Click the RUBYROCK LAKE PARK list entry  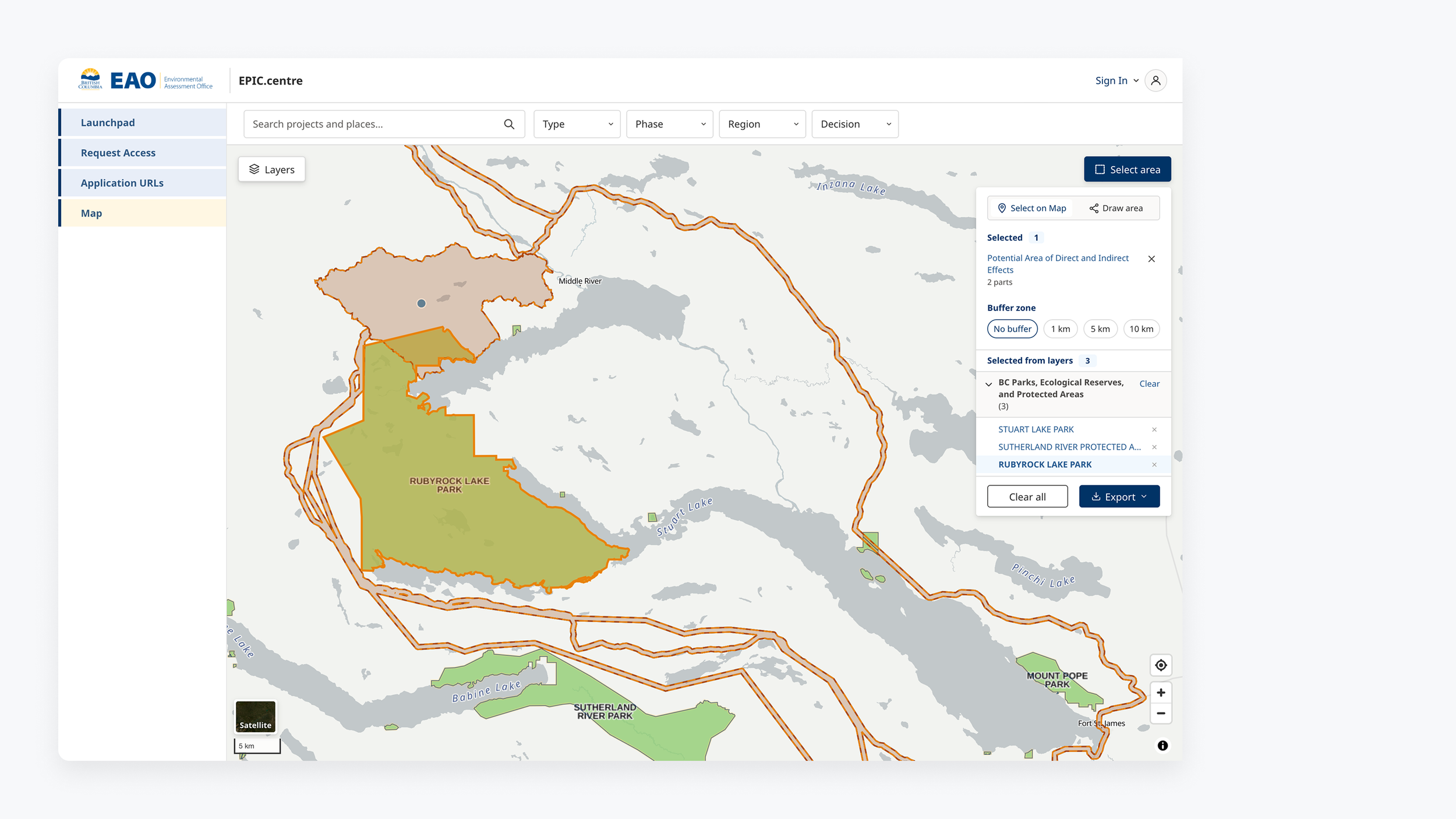point(1045,464)
